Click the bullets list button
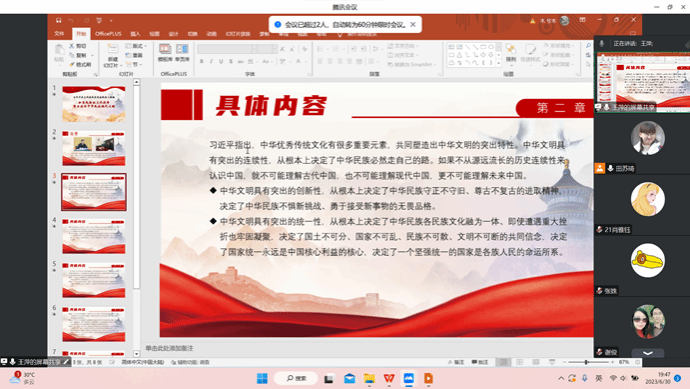The width and height of the screenshot is (690, 389). 320,49
